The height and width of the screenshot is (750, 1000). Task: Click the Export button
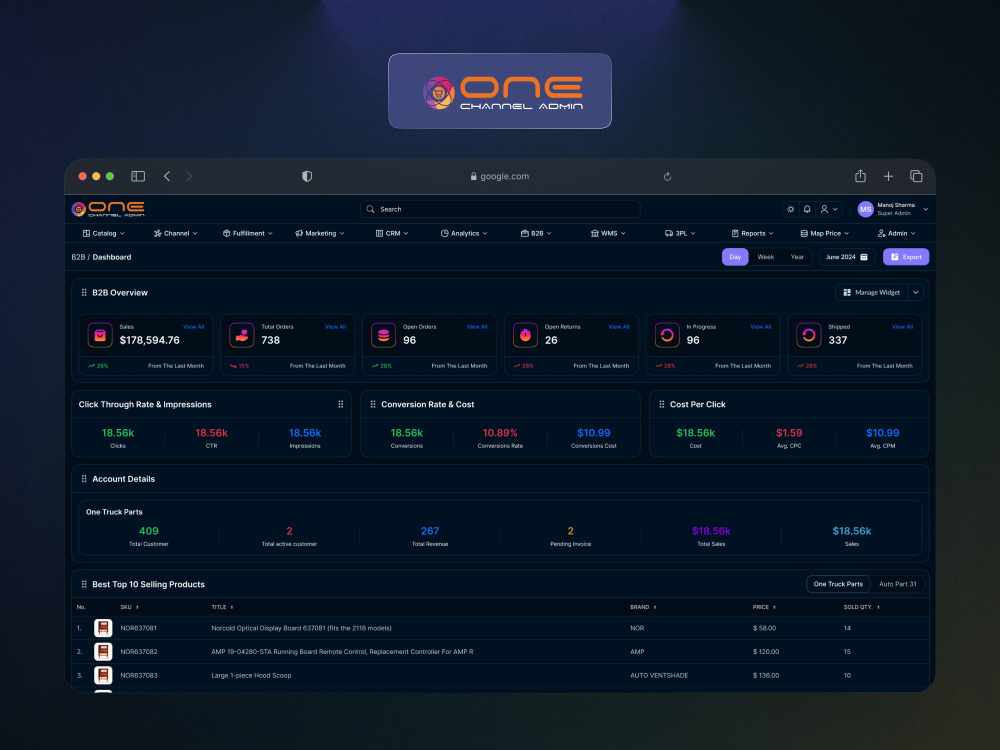pos(906,257)
